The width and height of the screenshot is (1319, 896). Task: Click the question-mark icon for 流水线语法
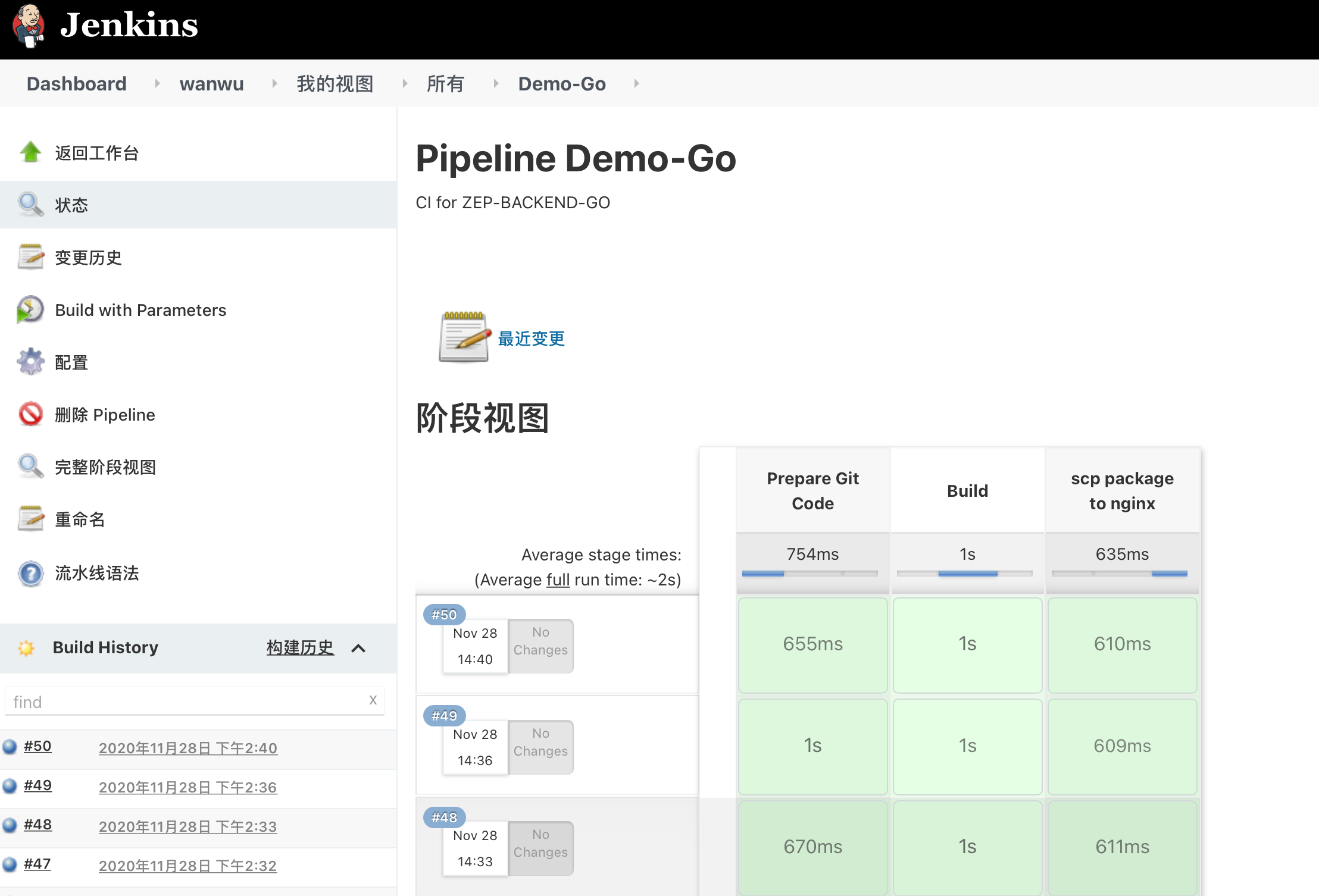[x=30, y=573]
